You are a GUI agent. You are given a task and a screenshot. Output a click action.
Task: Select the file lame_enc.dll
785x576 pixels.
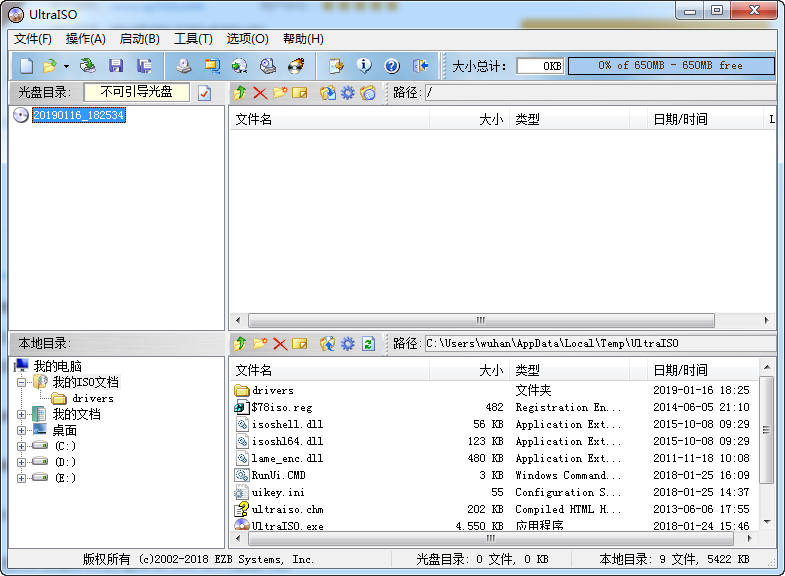(x=287, y=458)
